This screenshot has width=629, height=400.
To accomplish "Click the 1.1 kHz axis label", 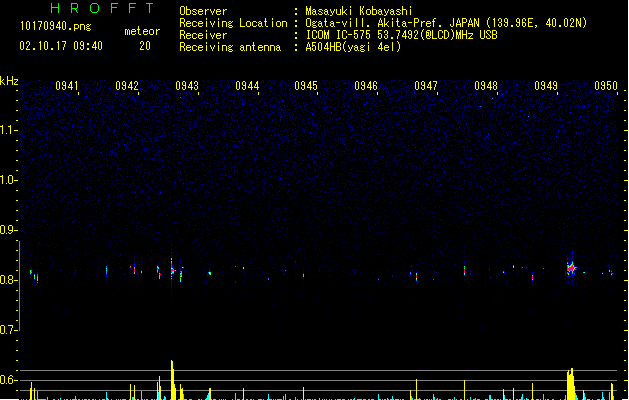I will point(9,130).
